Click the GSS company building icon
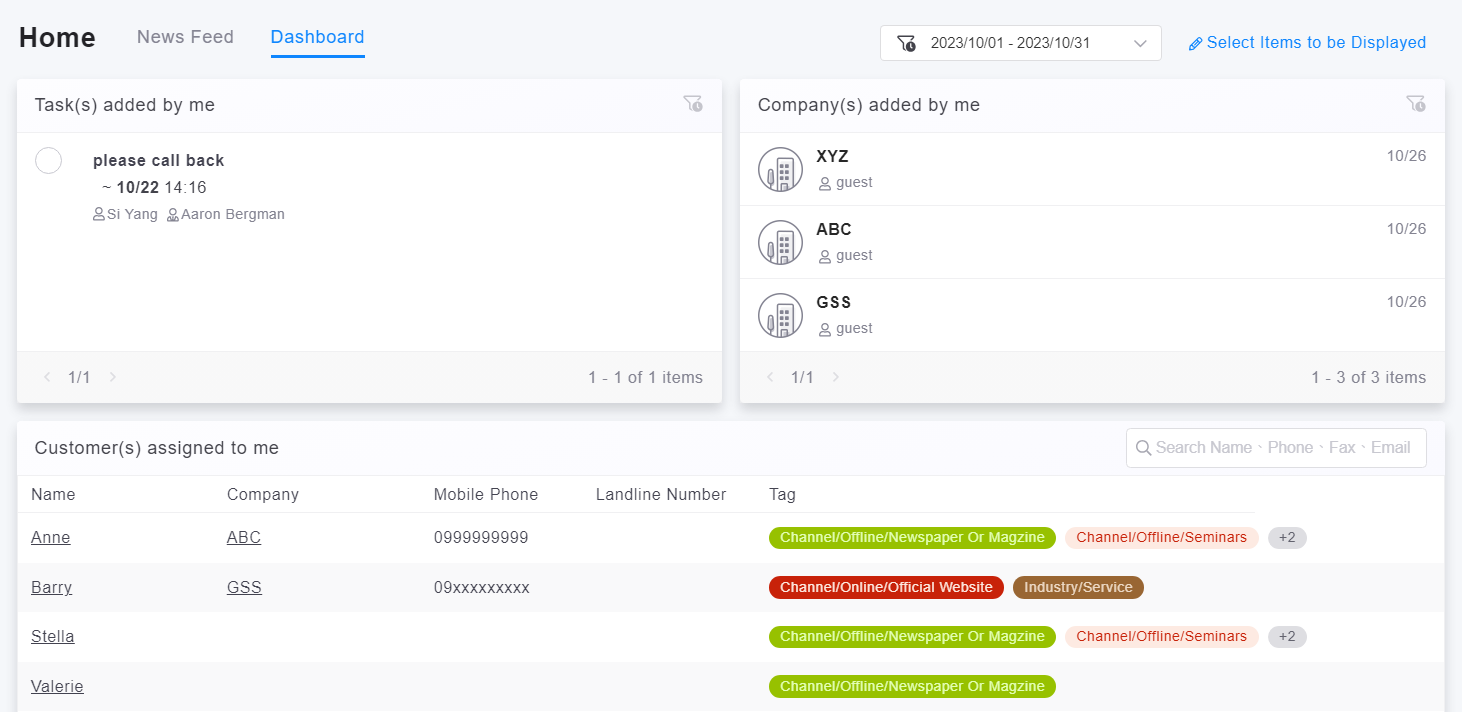This screenshot has width=1462, height=712. (x=780, y=315)
